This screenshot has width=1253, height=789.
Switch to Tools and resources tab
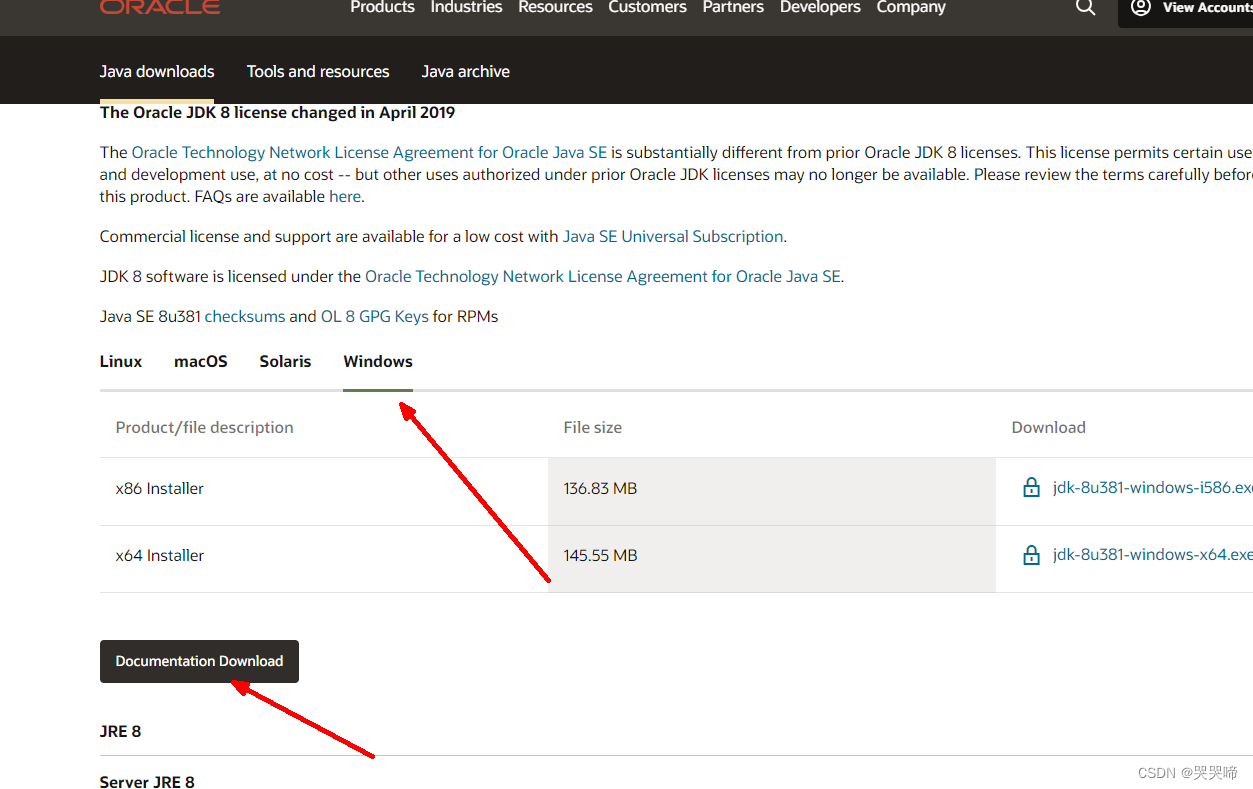click(318, 71)
